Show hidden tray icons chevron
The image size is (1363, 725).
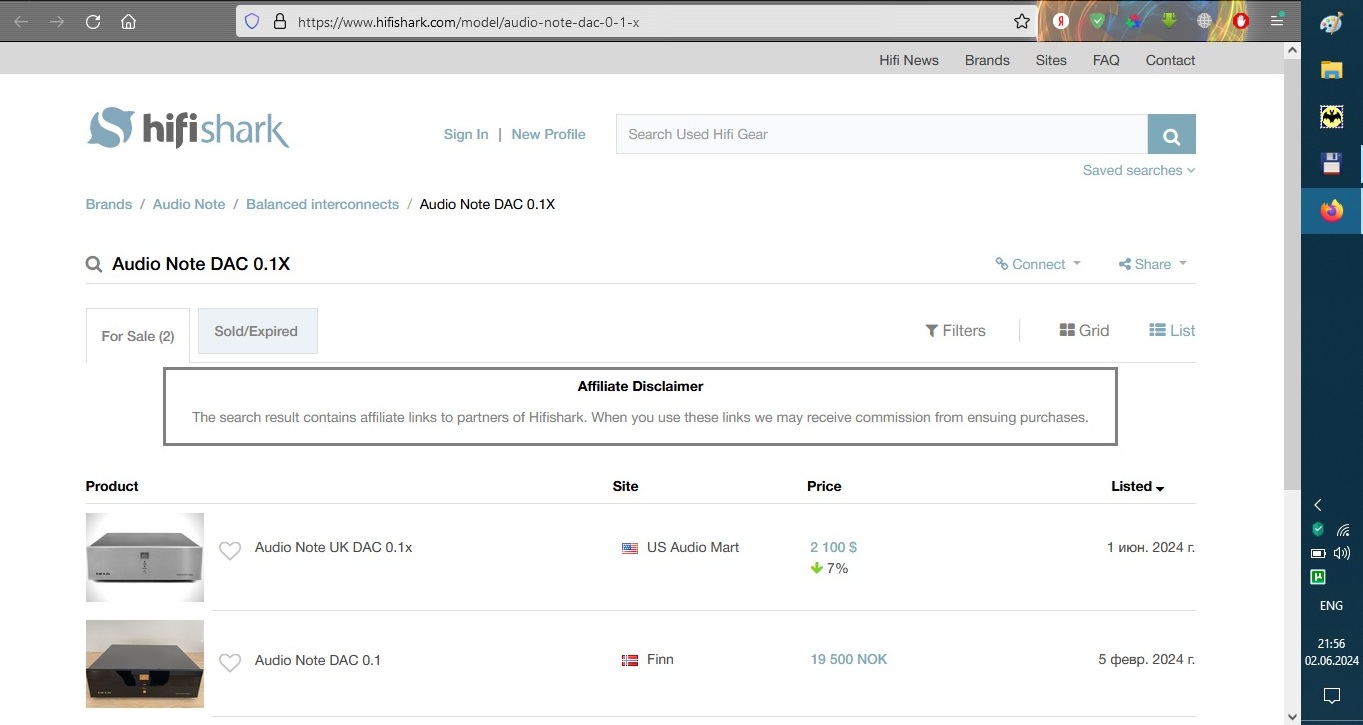(1318, 505)
